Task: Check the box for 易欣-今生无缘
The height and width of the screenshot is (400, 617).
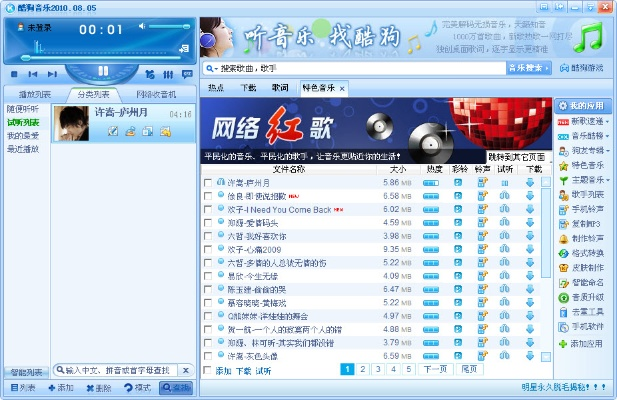Action: click(208, 276)
